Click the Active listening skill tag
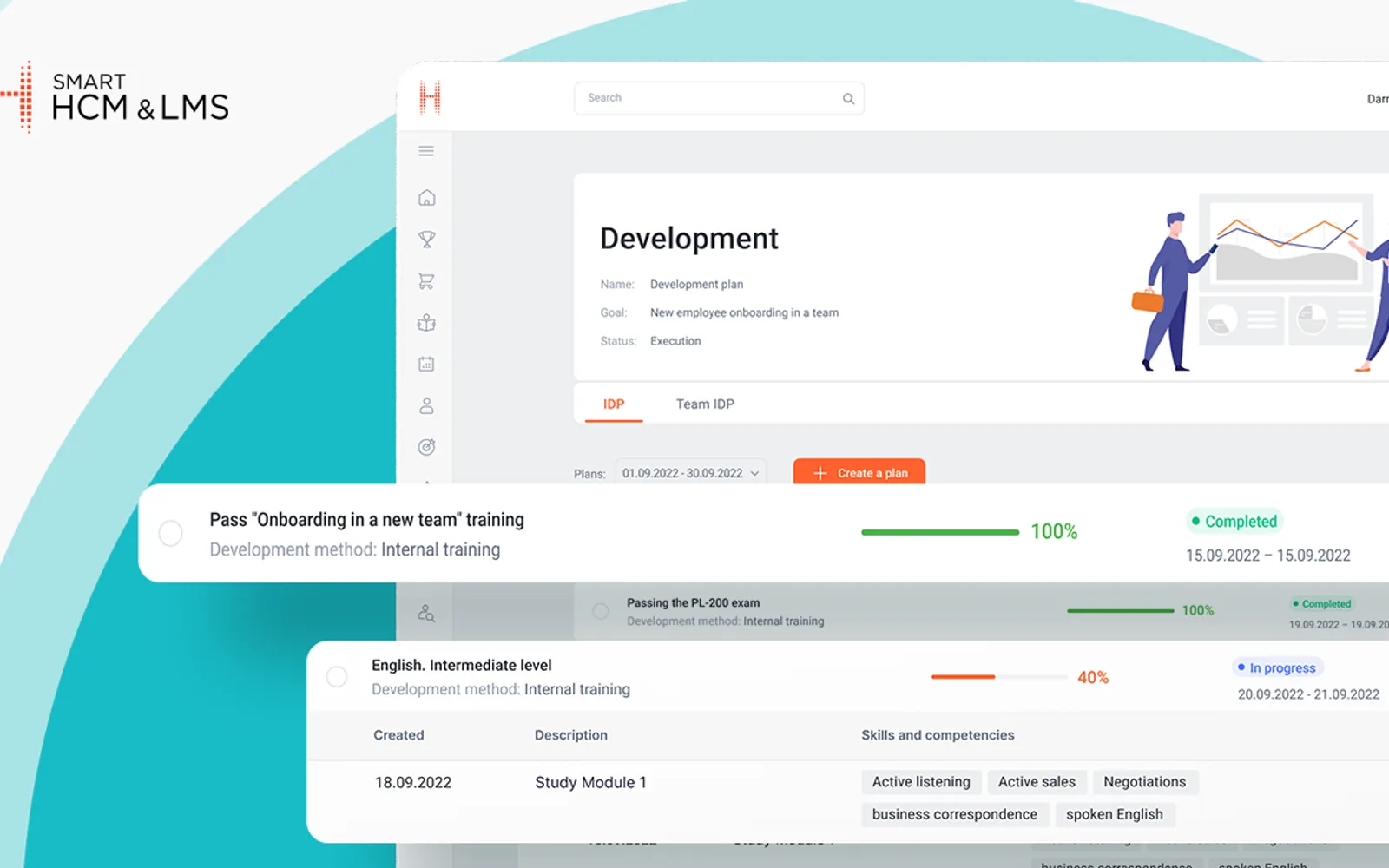Screen dimensions: 1389x868 [x=921, y=782]
